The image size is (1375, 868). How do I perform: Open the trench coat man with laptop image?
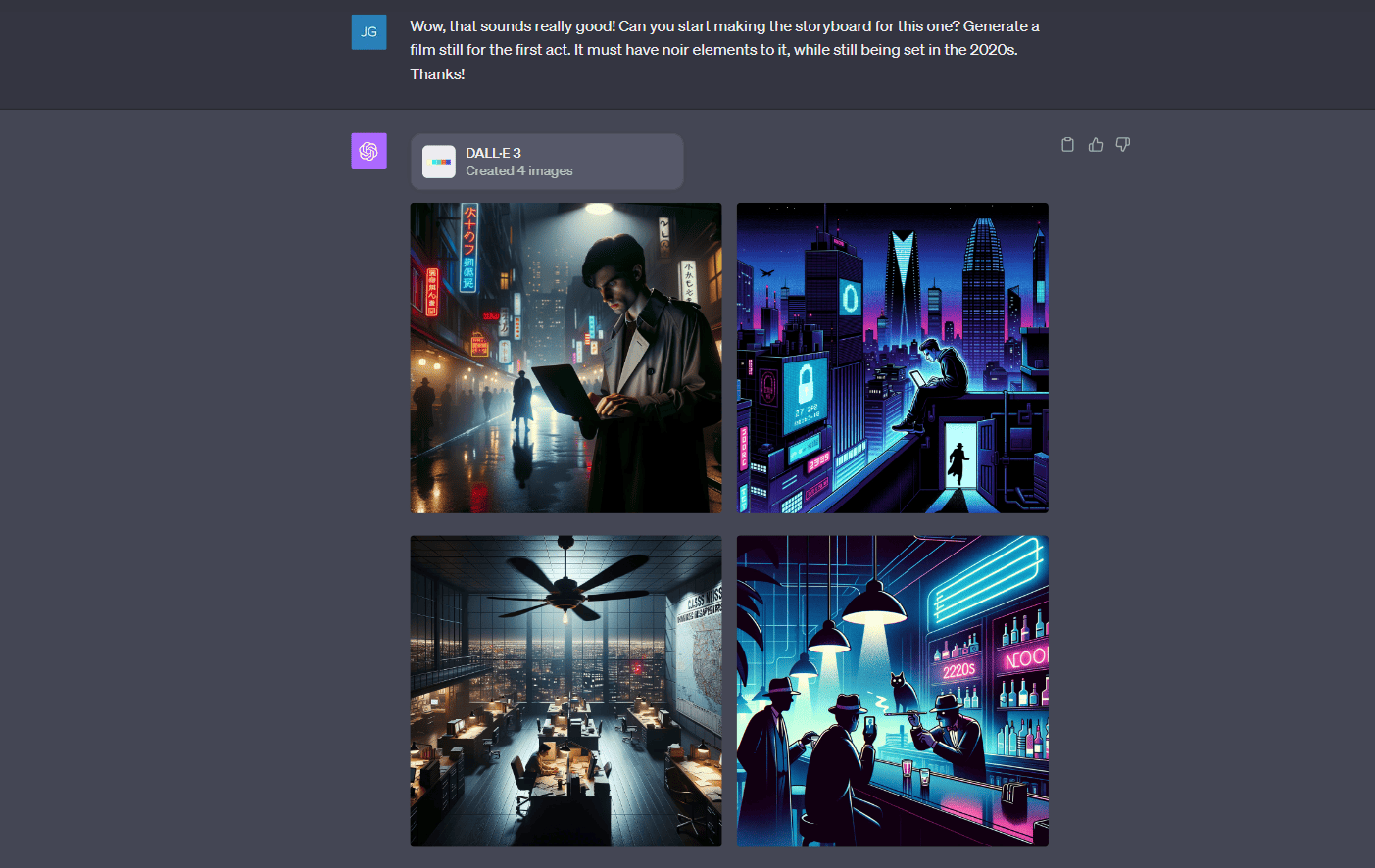coord(565,358)
